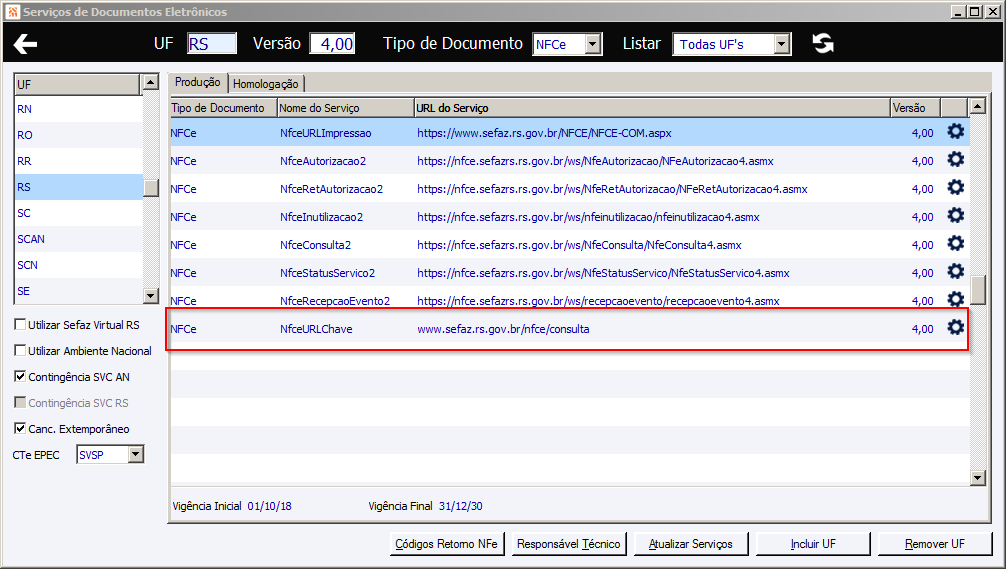Viewport: 1006px width, 569px height.
Task: Click Vigência Inicial date 01/10/18
Action: 269,506
